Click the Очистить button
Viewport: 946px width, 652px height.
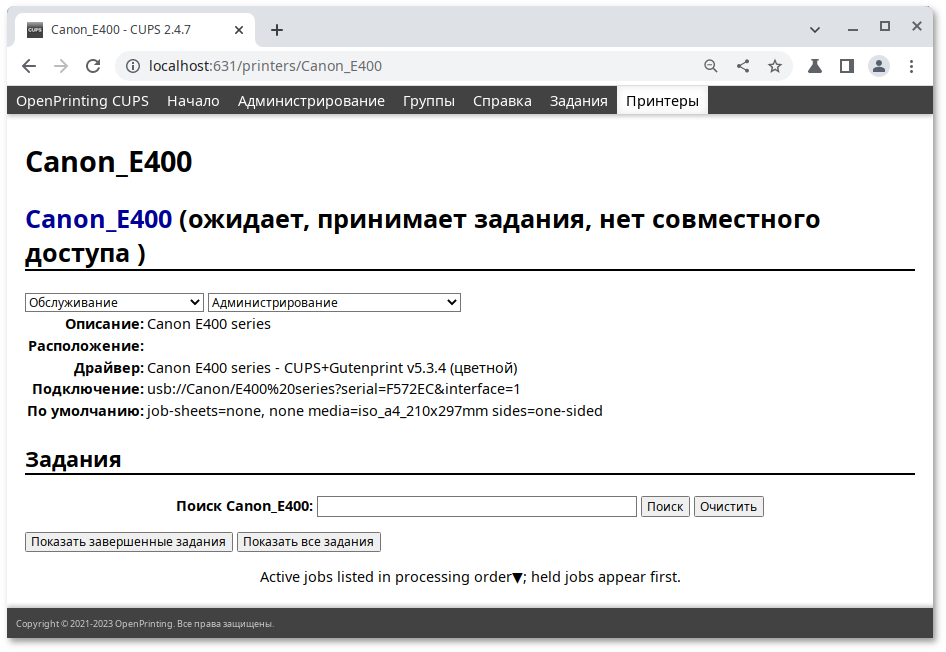(x=728, y=506)
